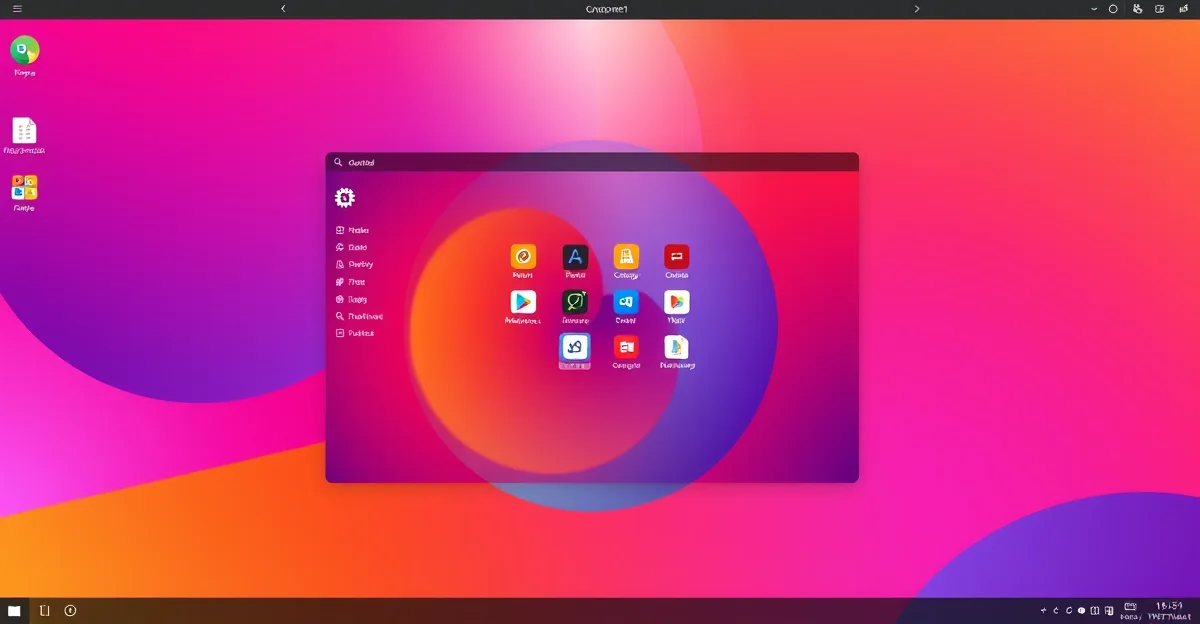Click the taskbar clock
This screenshot has width=1200, height=624.
(x=1169, y=610)
